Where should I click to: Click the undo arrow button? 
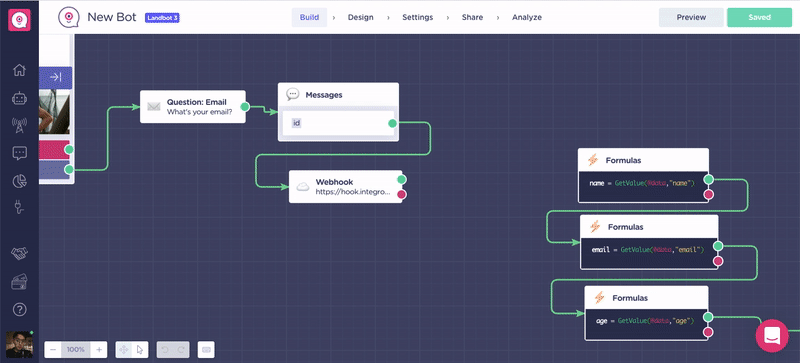point(165,350)
